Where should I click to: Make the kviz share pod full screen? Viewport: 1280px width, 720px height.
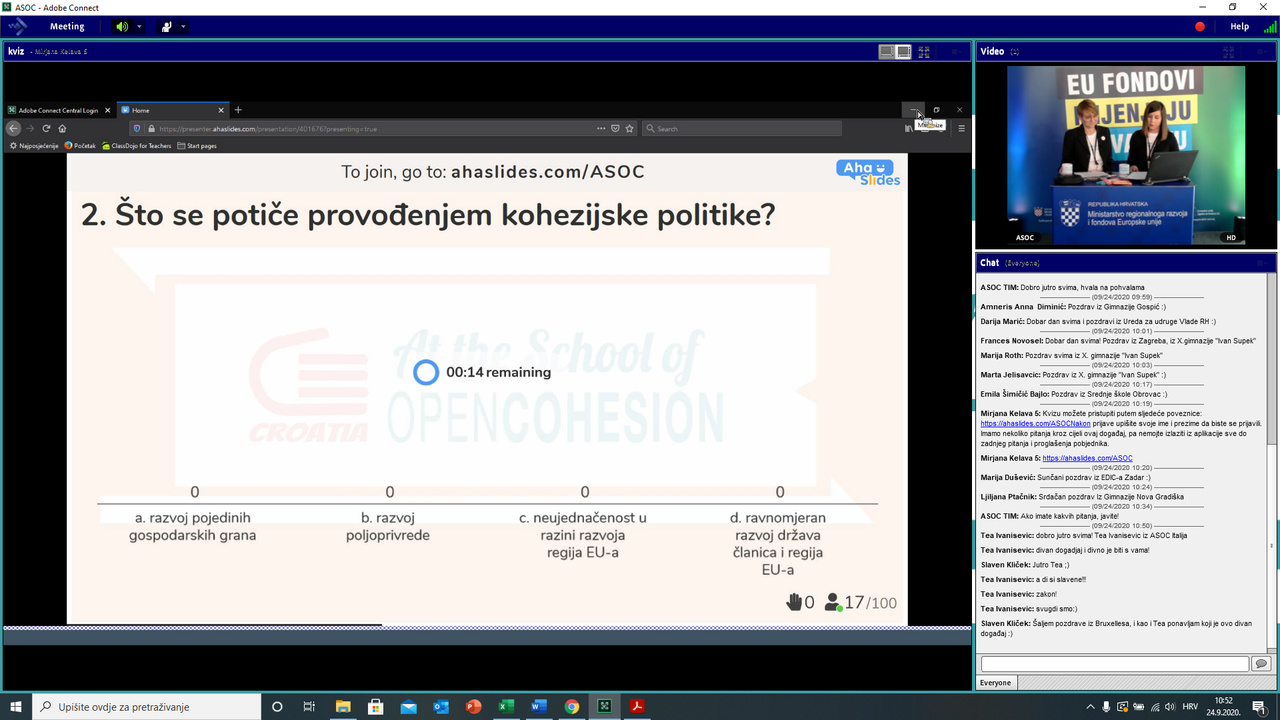click(924, 52)
